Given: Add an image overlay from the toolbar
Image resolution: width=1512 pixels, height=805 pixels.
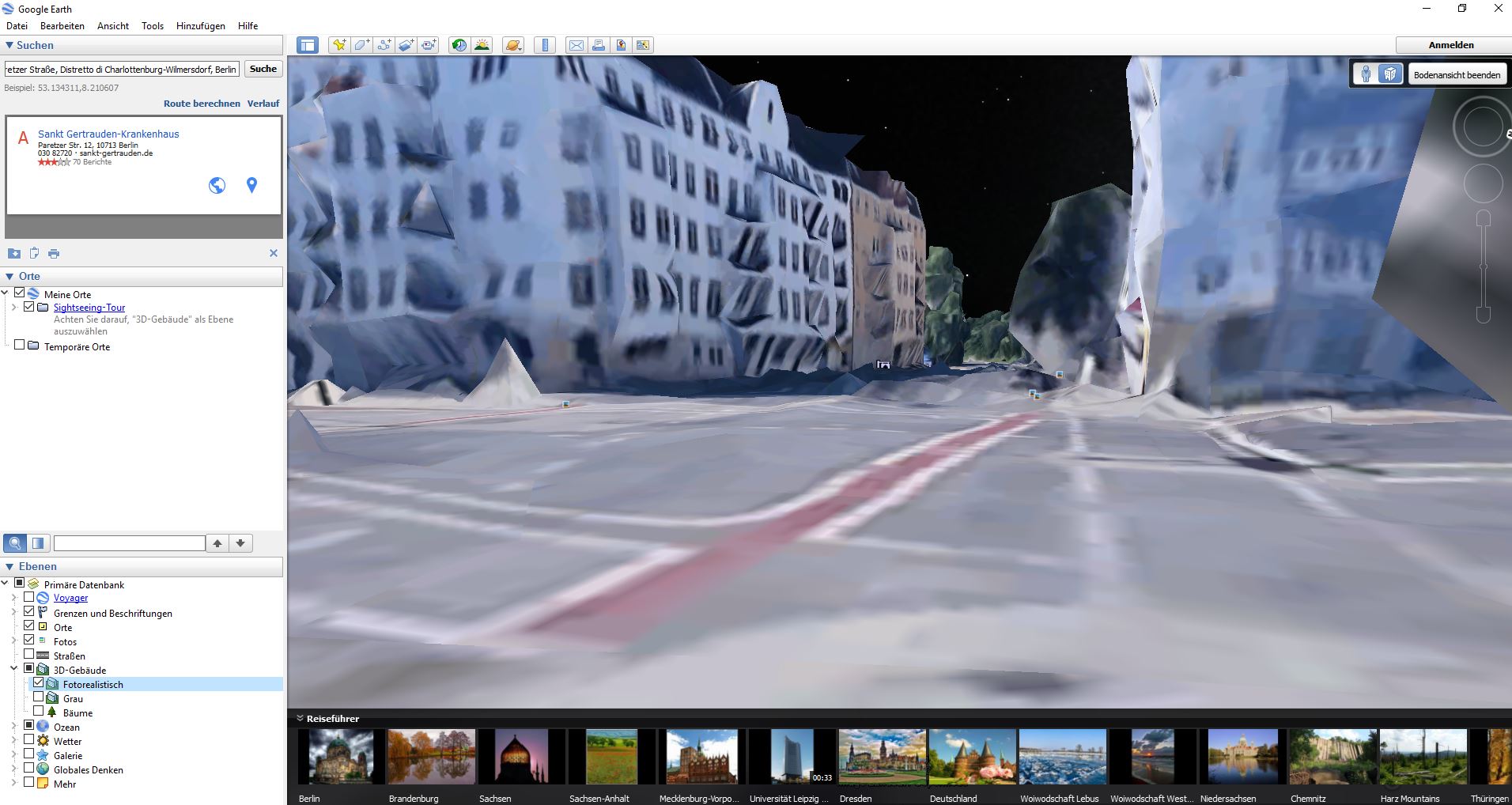Looking at the screenshot, I should coord(406,45).
